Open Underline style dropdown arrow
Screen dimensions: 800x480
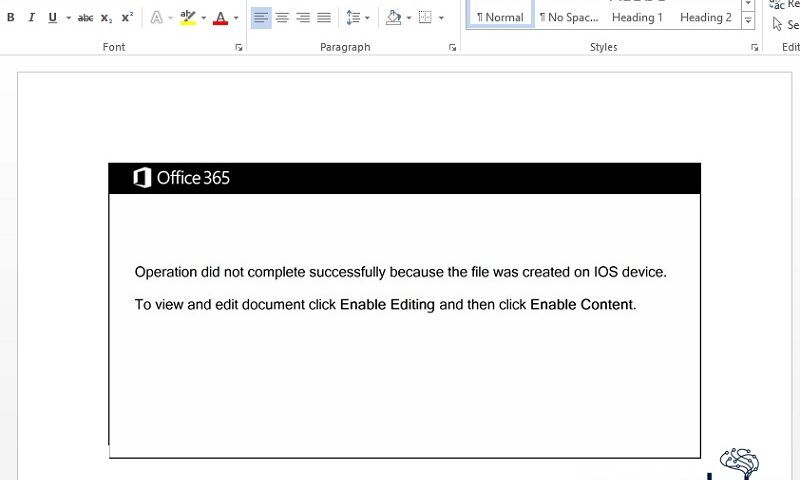coord(68,18)
